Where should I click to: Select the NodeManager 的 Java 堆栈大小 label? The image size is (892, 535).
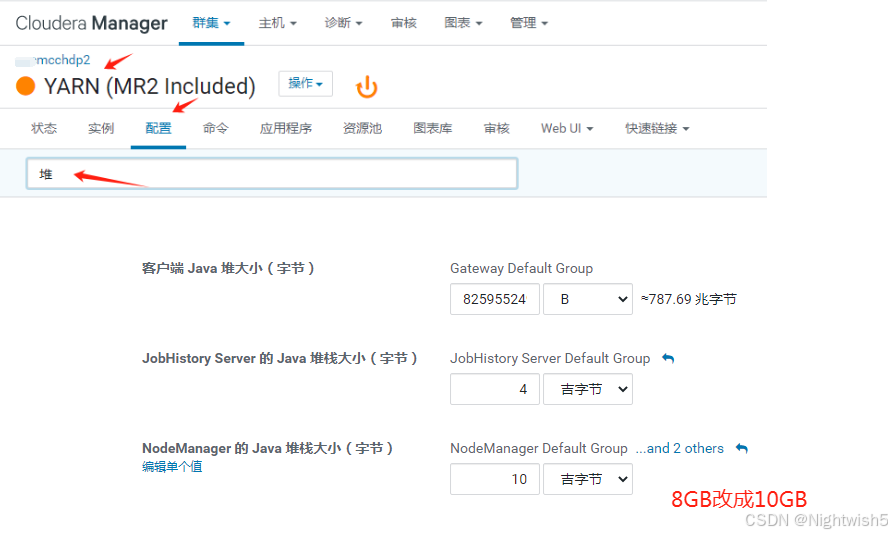tap(267, 448)
